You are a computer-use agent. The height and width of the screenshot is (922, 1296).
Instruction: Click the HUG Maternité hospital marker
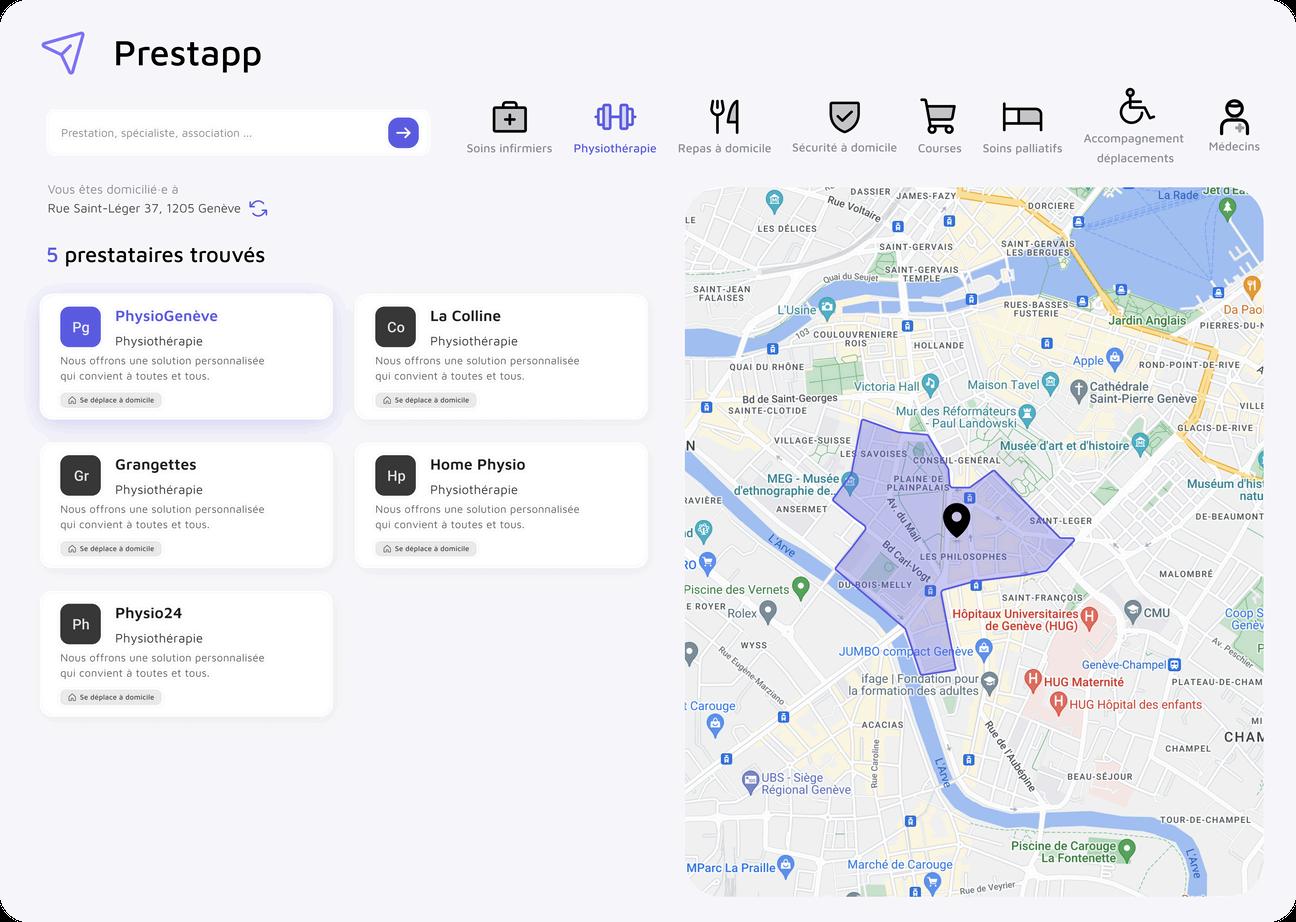[1034, 681]
